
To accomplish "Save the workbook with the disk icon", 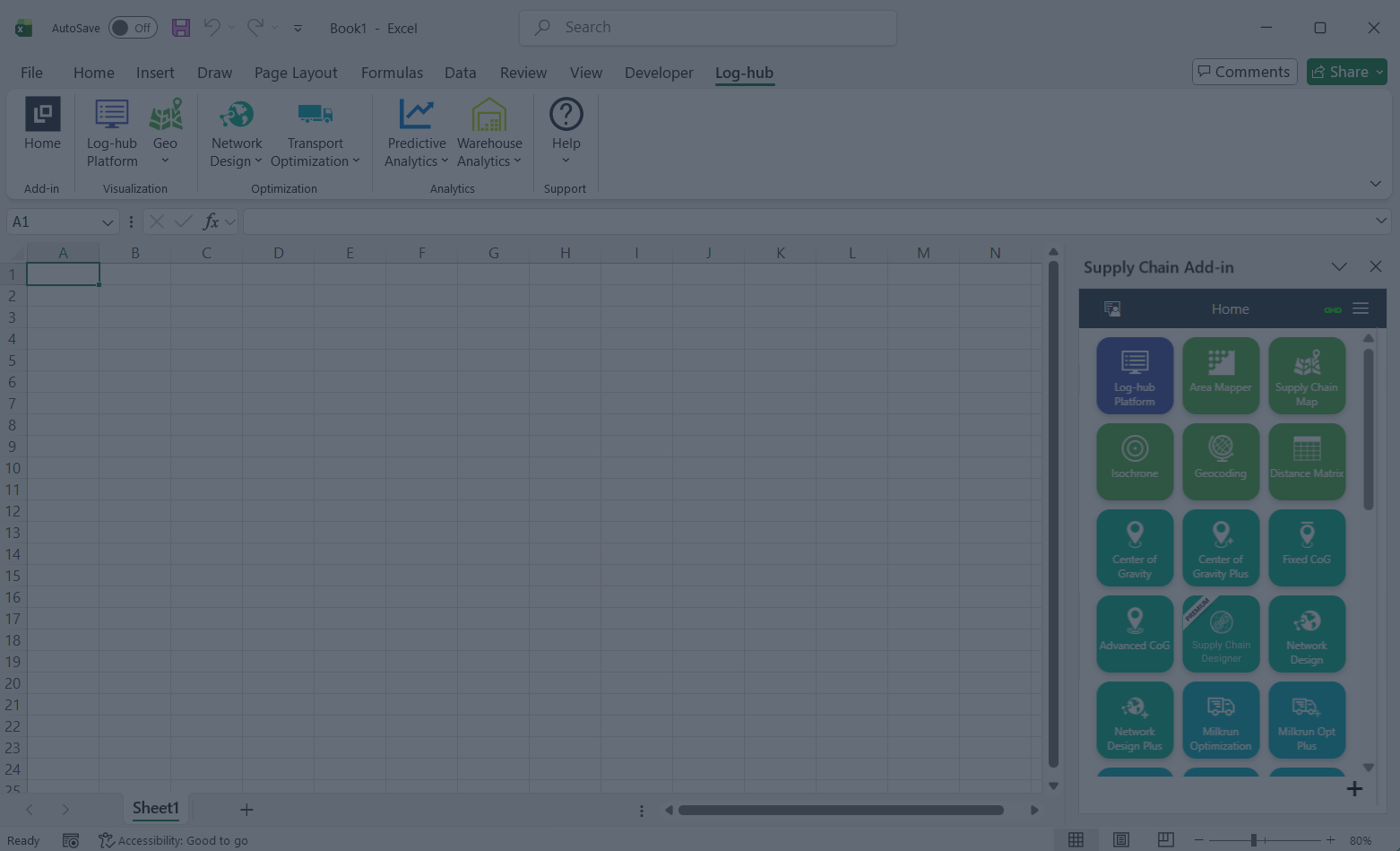I will [x=181, y=28].
